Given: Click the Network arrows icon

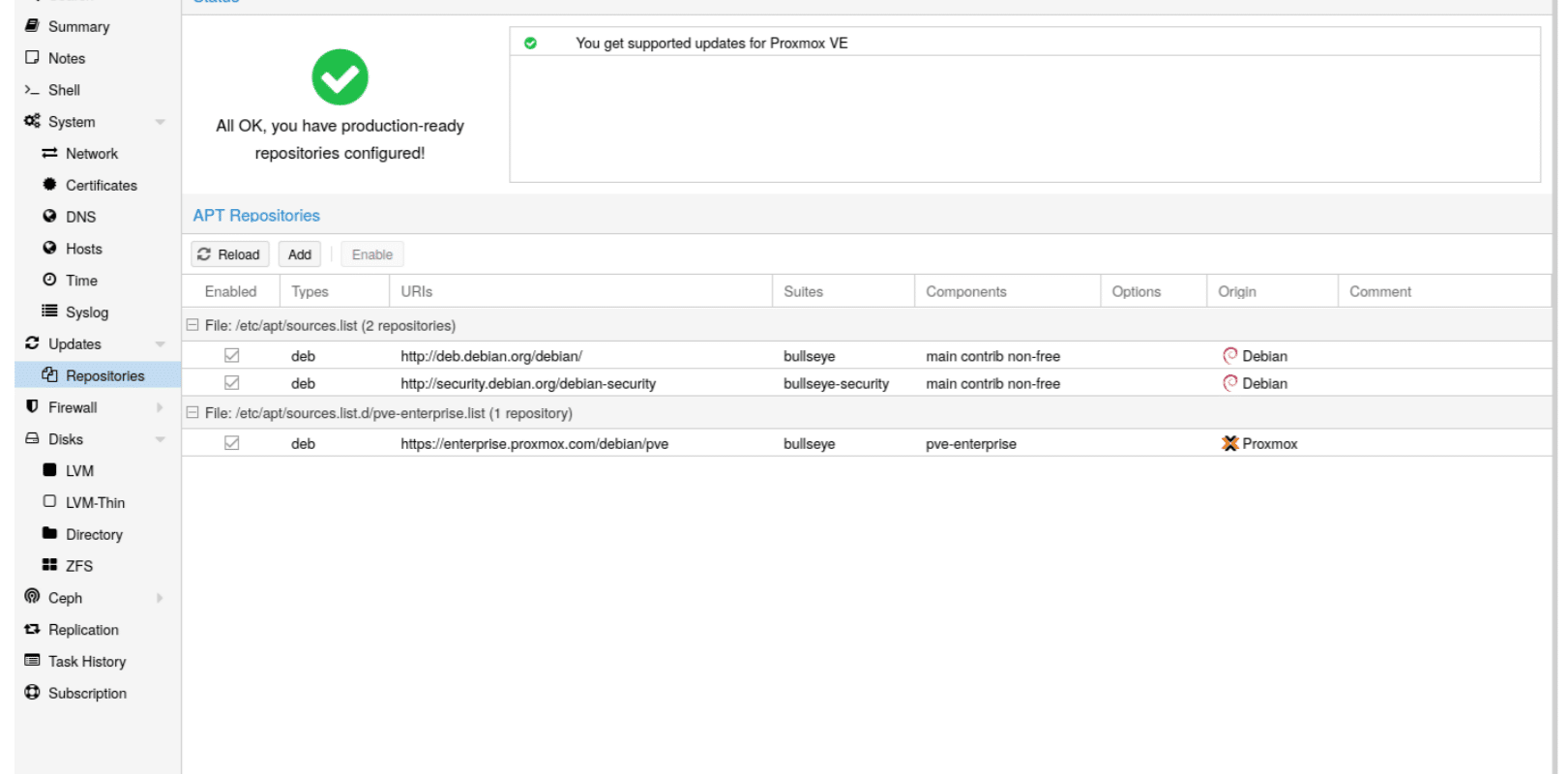Looking at the screenshot, I should tap(49, 154).
